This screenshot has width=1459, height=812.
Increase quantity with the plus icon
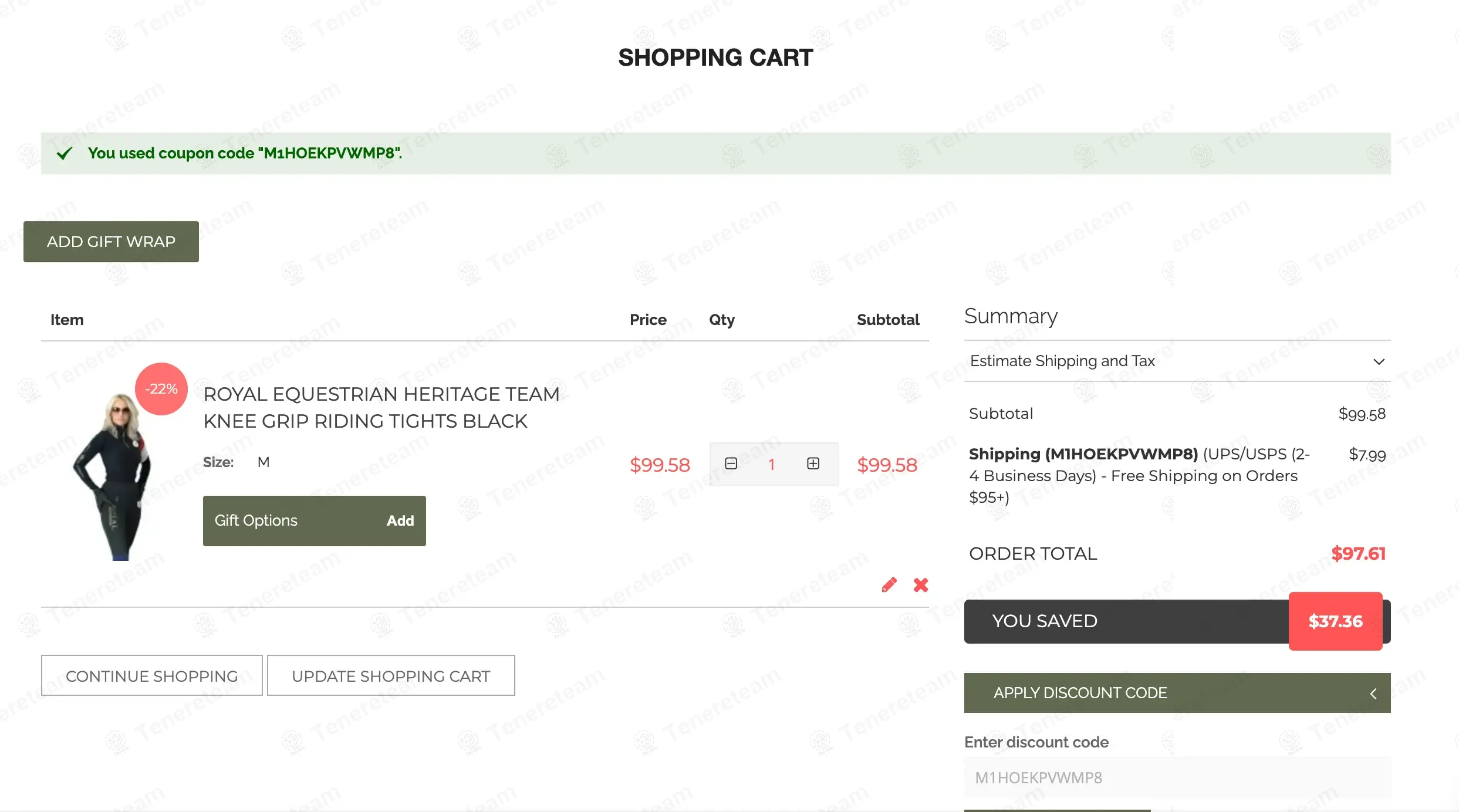tap(813, 463)
